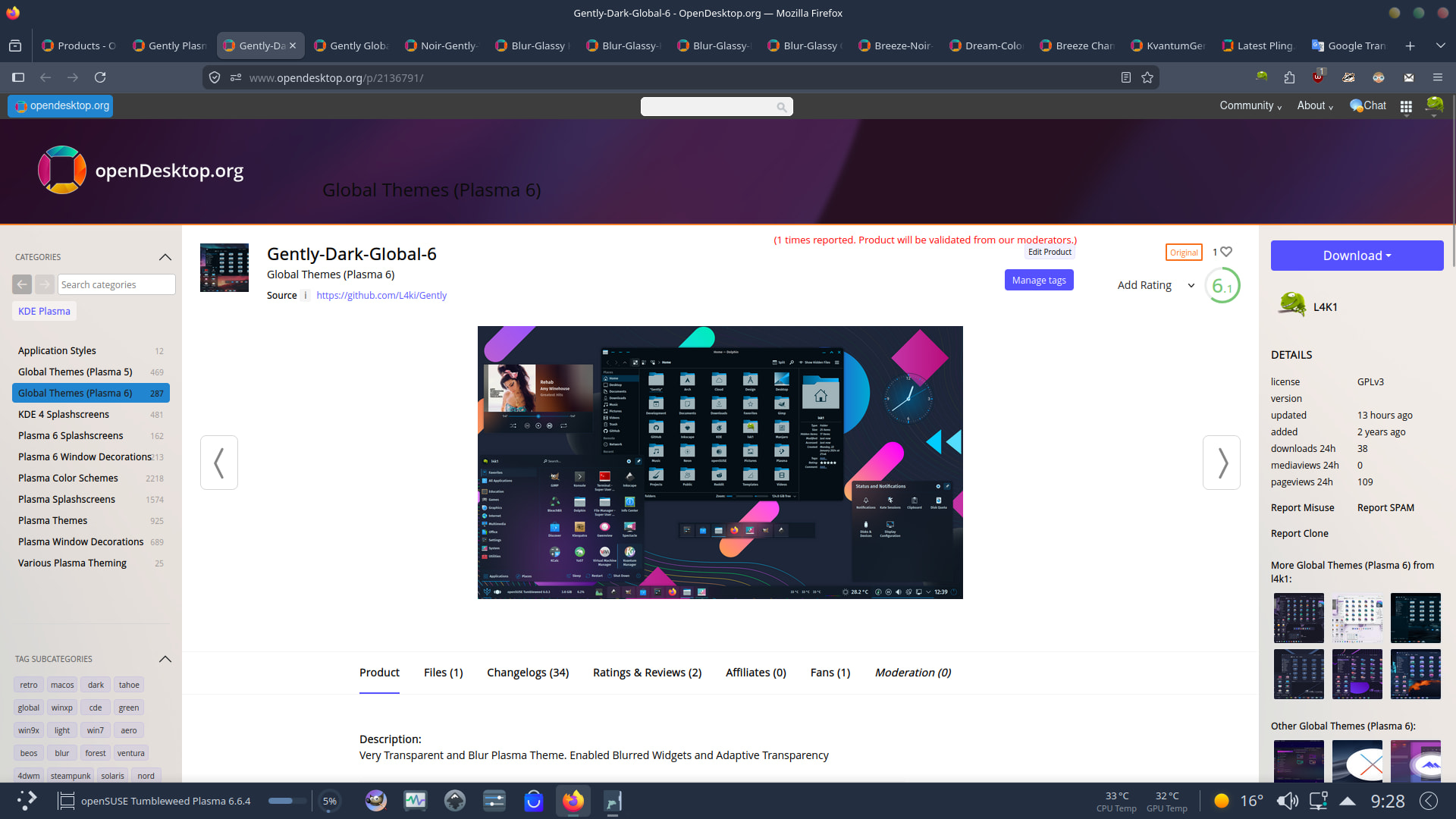This screenshot has width=1456, height=819.
Task: Toggle the dark tag filter
Action: (x=96, y=685)
